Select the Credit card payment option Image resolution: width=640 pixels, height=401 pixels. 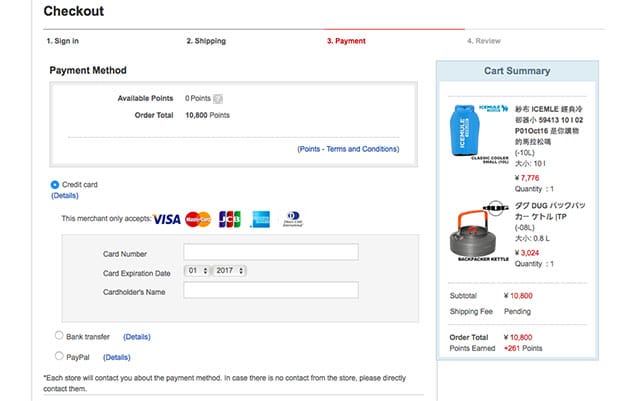[x=55, y=185]
